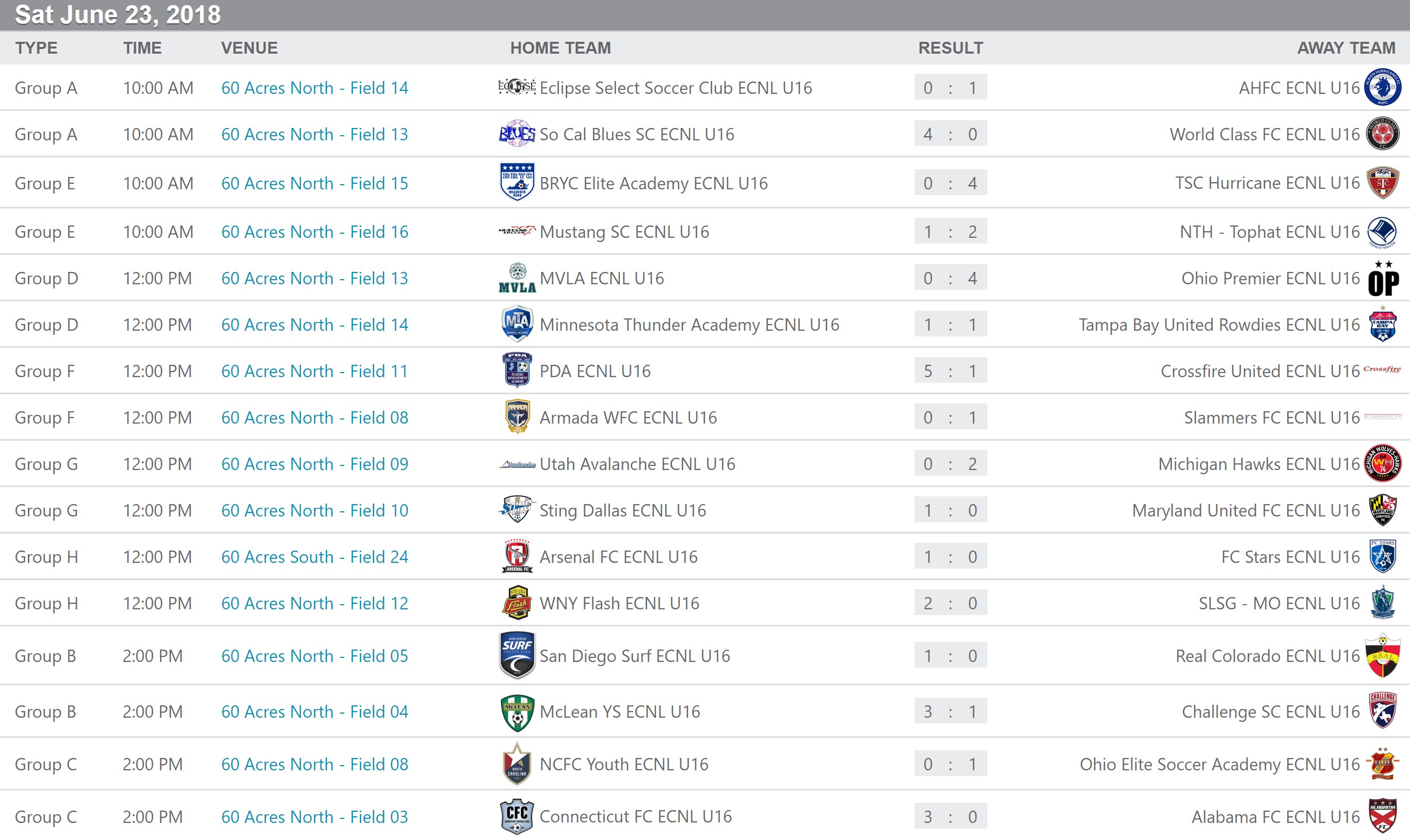Image resolution: width=1410 pixels, height=840 pixels.
Task: Select the Tampa Bay United Rowdies name
Action: (1219, 325)
